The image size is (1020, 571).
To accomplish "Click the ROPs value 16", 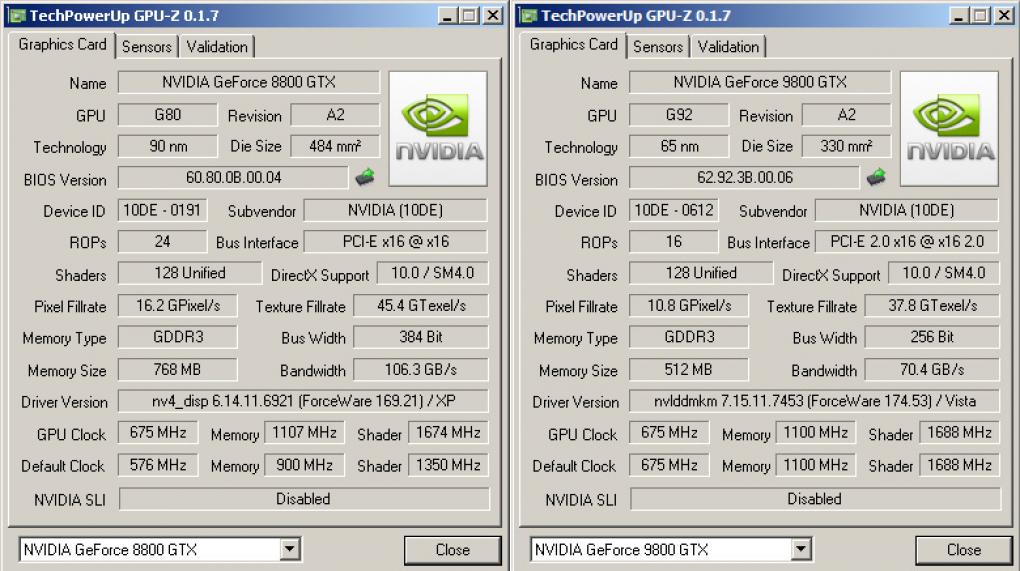I will (x=673, y=242).
